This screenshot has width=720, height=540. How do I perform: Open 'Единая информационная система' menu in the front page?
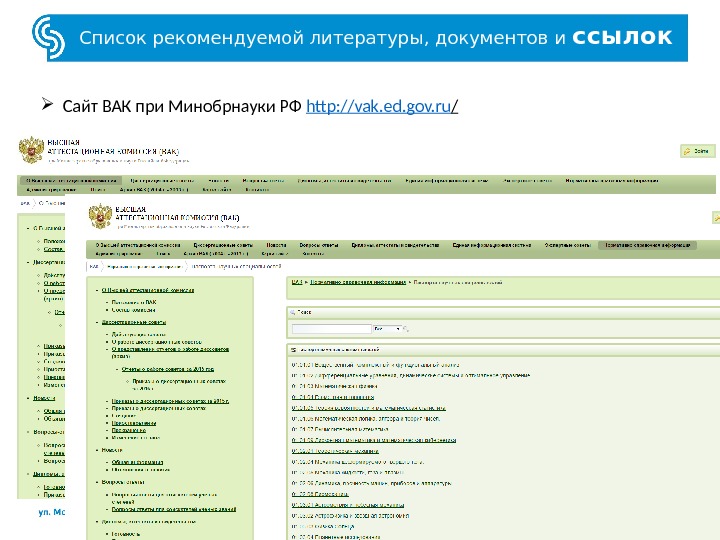click(x=491, y=245)
